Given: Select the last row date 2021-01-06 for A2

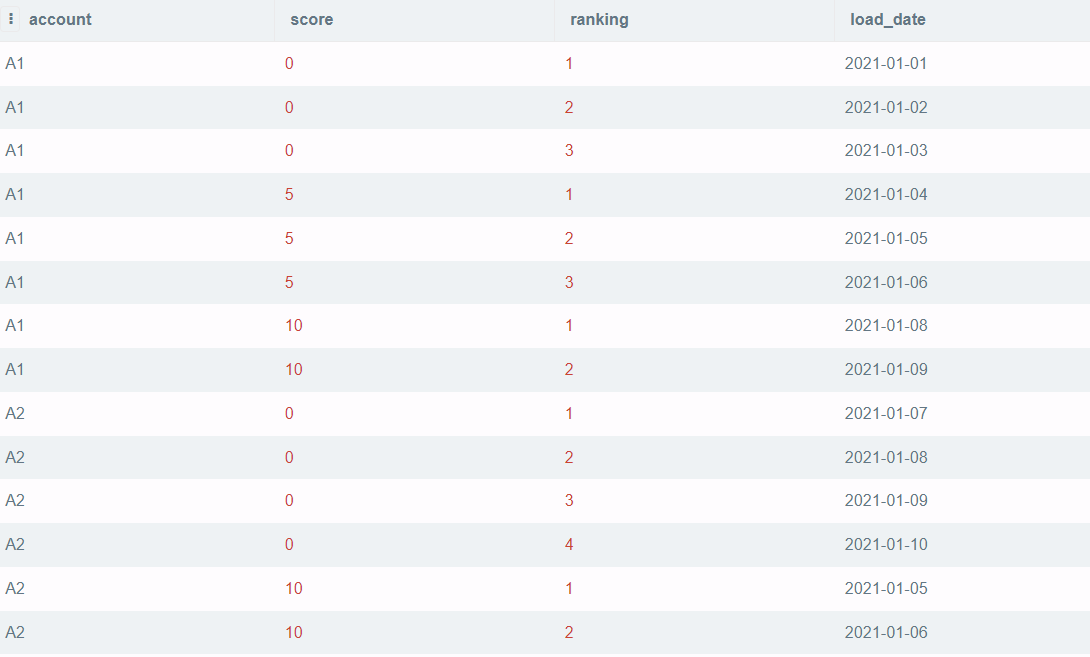Looking at the screenshot, I should click(x=886, y=633).
